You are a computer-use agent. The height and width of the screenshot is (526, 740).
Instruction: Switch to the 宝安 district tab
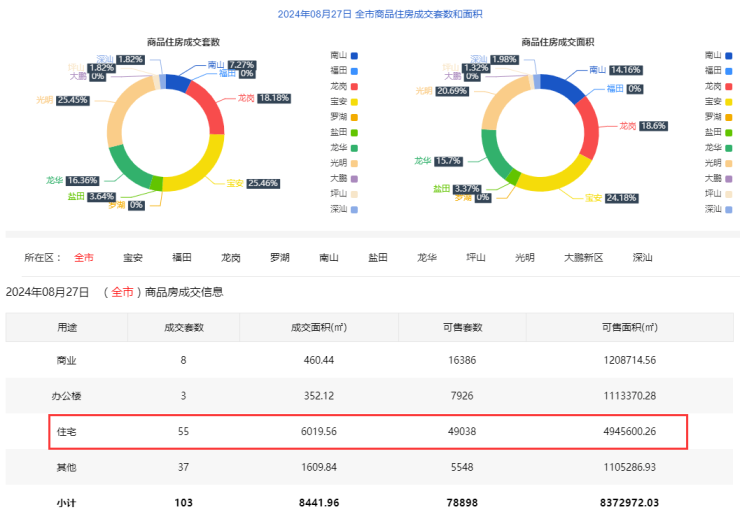pos(133,257)
